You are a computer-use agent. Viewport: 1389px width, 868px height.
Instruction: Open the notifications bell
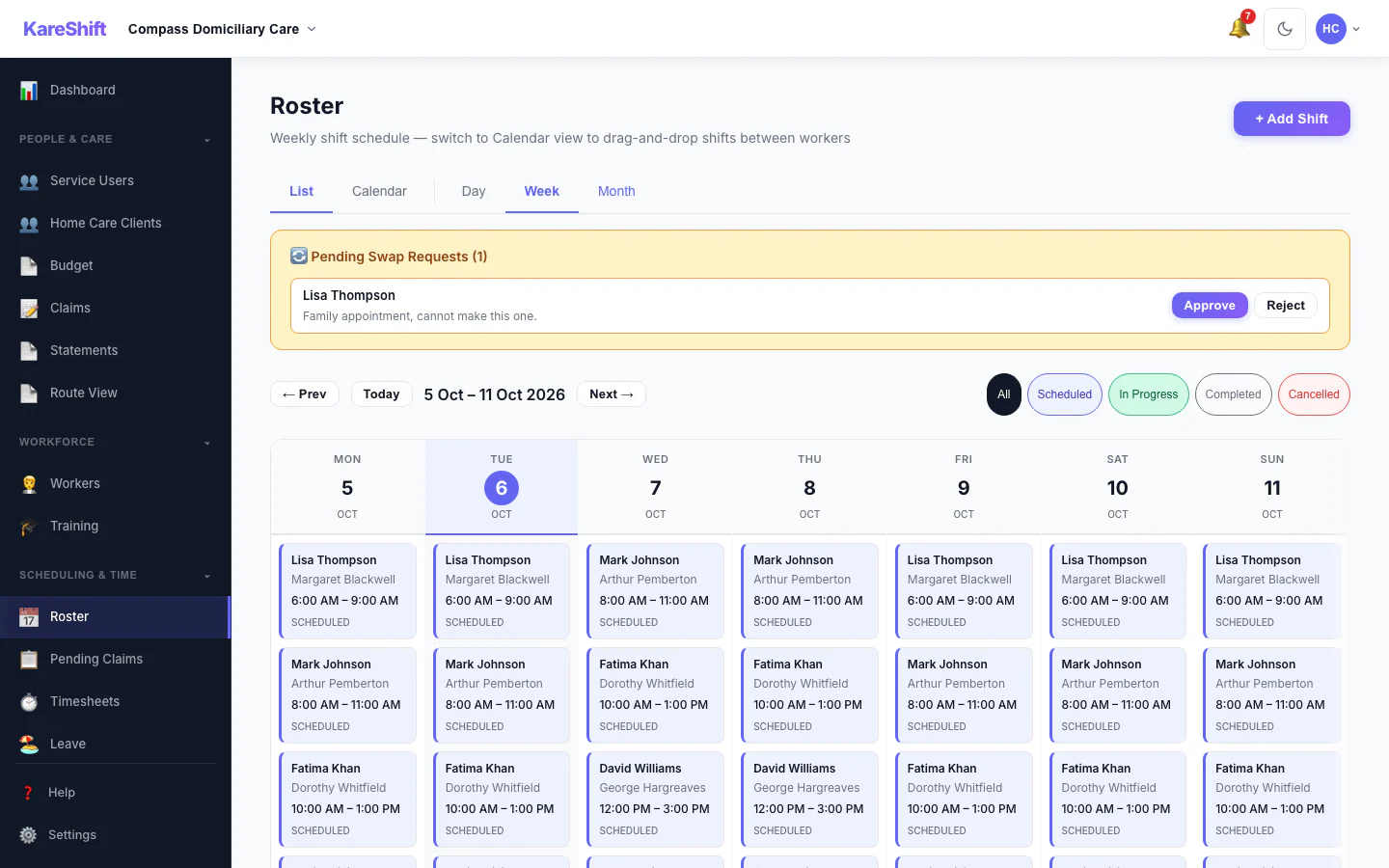tap(1239, 29)
